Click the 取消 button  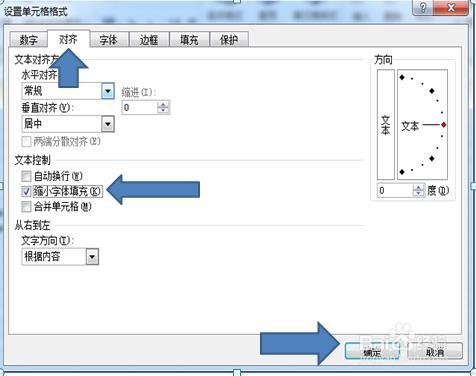[x=435, y=351]
